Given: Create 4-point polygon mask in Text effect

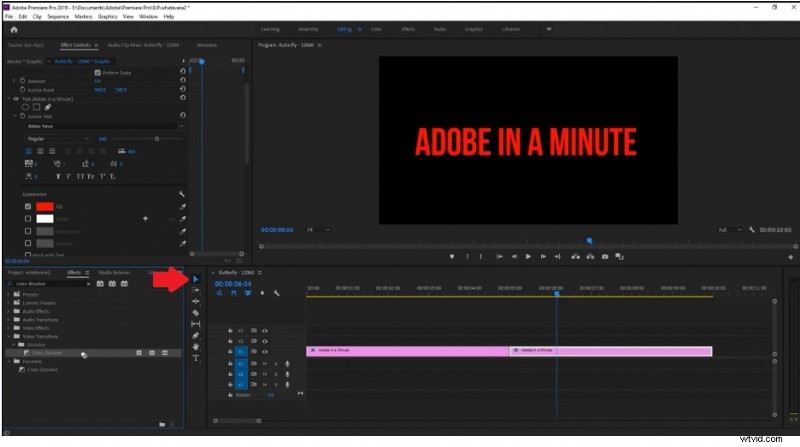Looking at the screenshot, I should 37,107.
